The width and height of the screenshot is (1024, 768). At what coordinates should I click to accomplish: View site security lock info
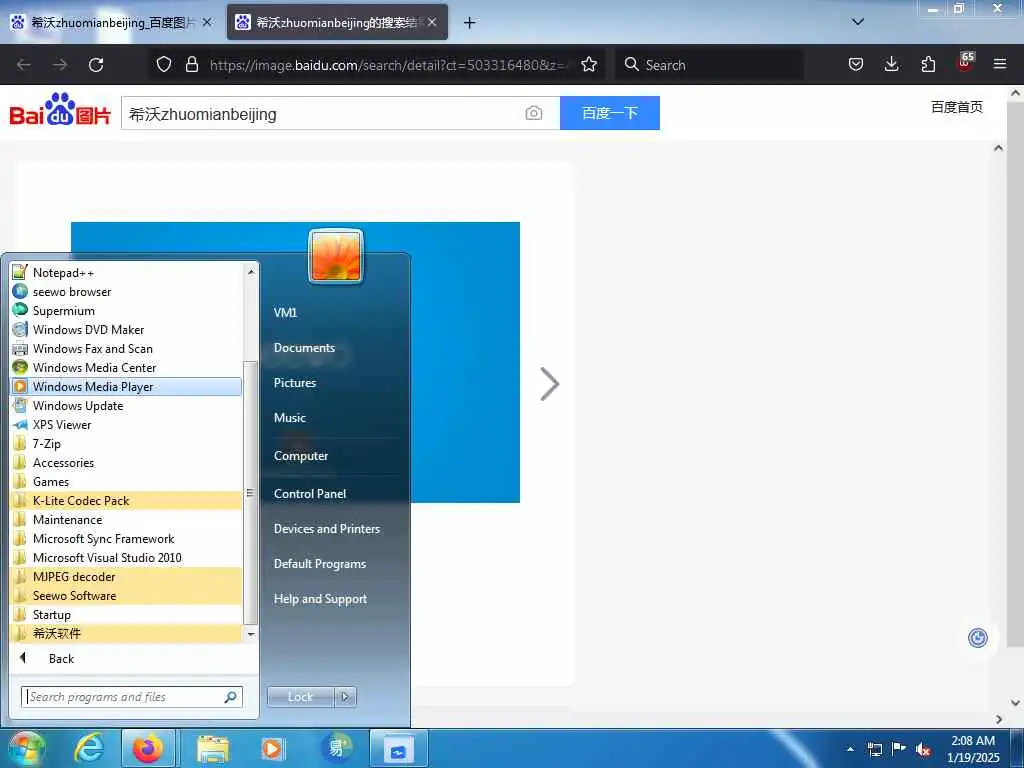(x=191, y=64)
